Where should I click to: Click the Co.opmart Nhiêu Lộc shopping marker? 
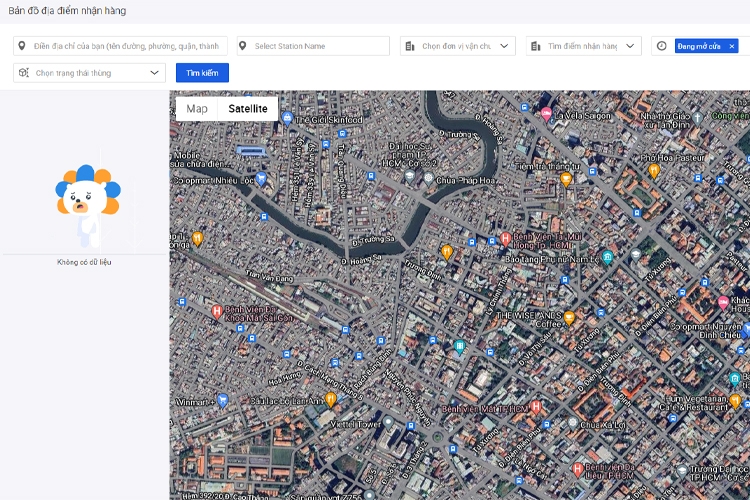point(261,180)
